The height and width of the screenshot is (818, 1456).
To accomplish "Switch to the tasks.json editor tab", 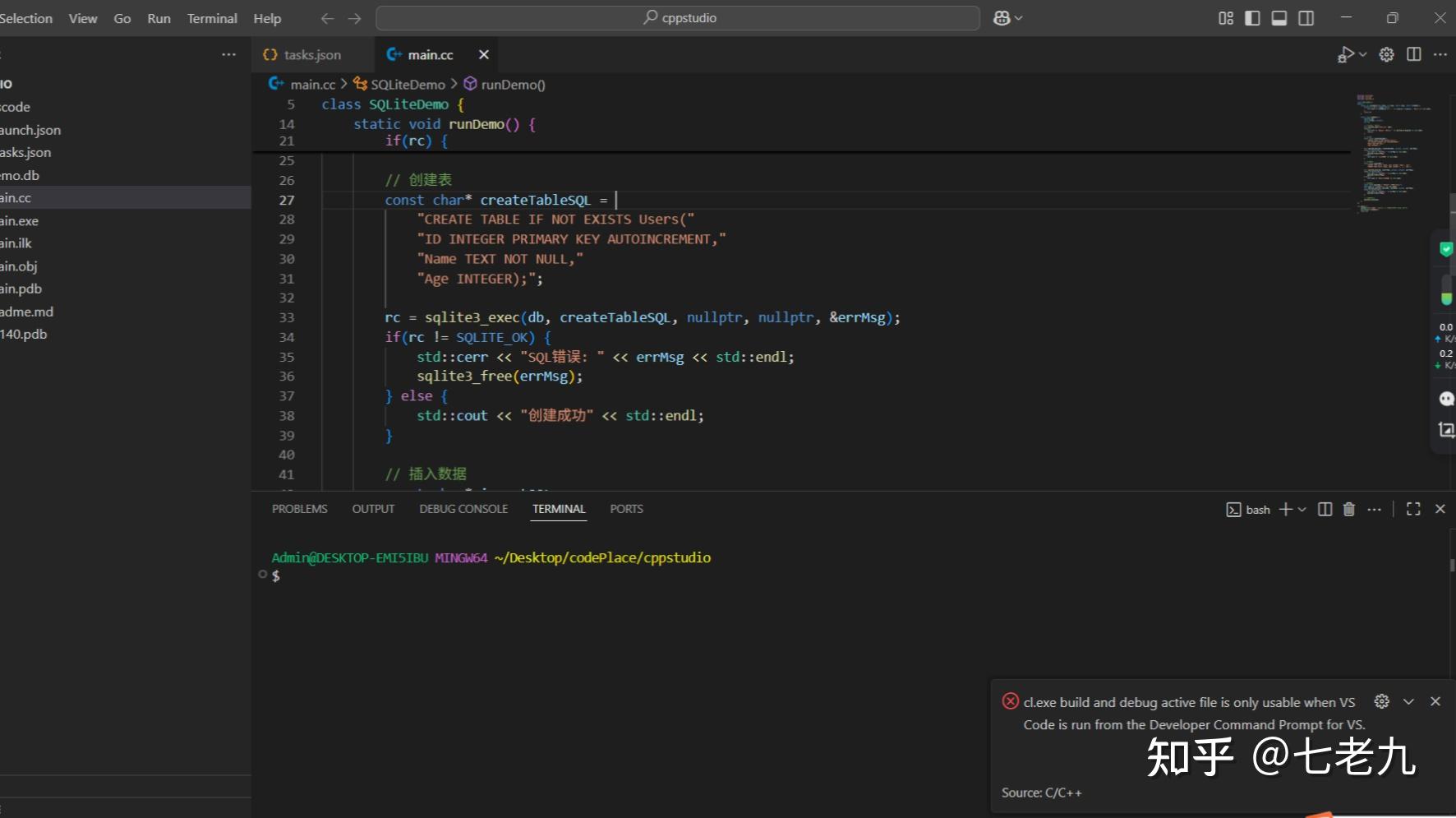I will [x=311, y=54].
